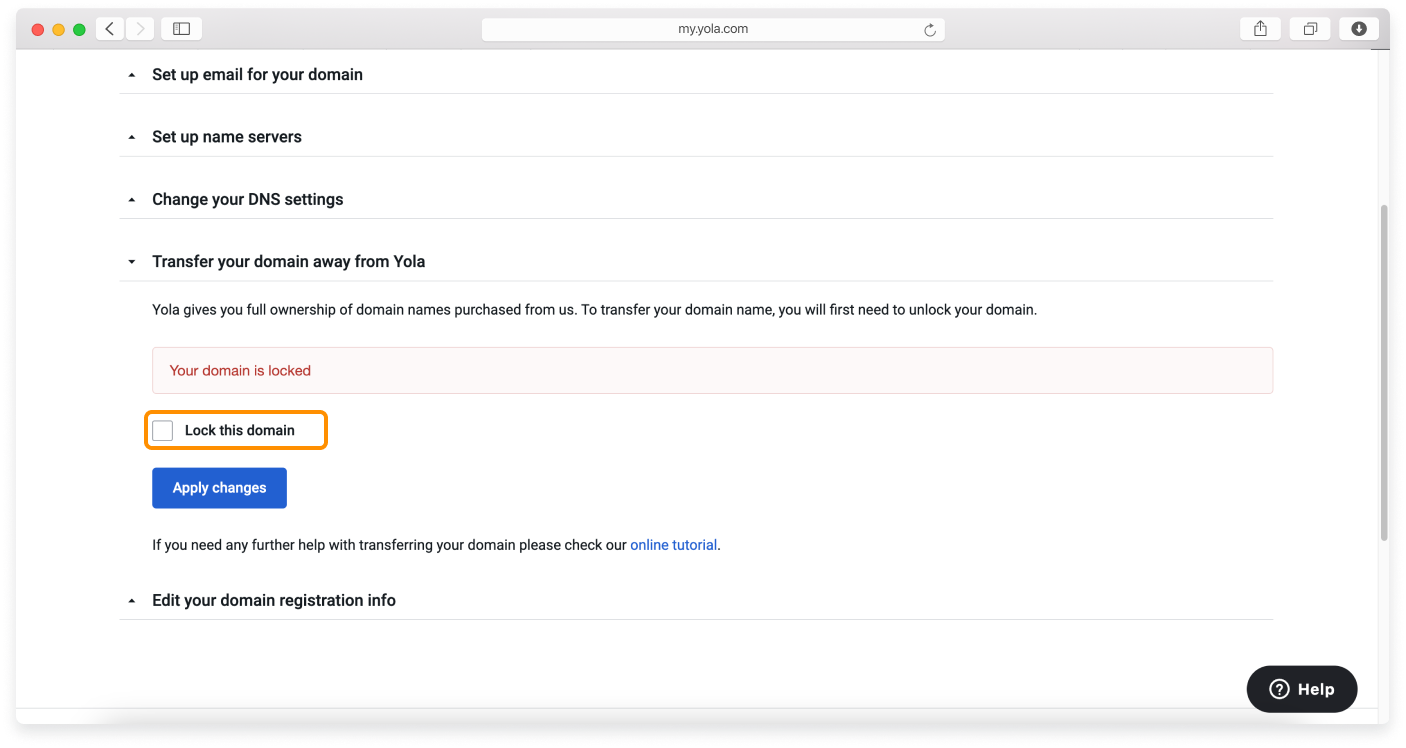The image size is (1406, 748).
Task: Open the Help widget
Action: (x=1301, y=689)
